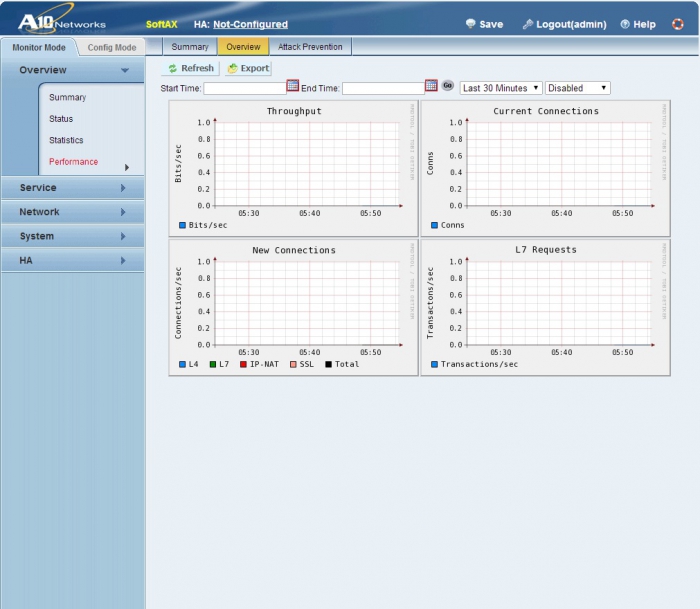The height and width of the screenshot is (609, 700).
Task: Open the Disabled auto-refresh dropdown
Action: [x=577, y=88]
